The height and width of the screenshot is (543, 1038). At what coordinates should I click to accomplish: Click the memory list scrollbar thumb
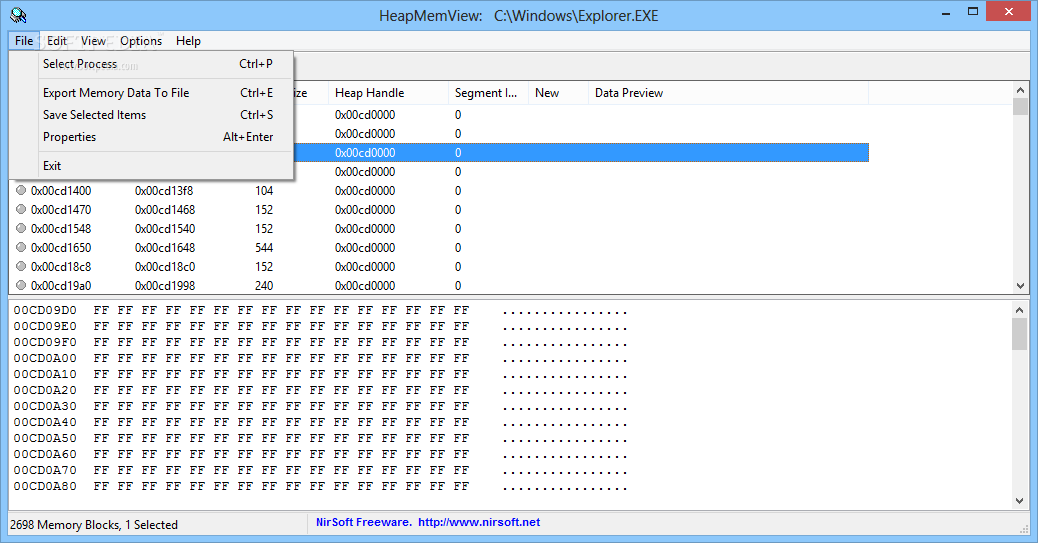[1020, 107]
